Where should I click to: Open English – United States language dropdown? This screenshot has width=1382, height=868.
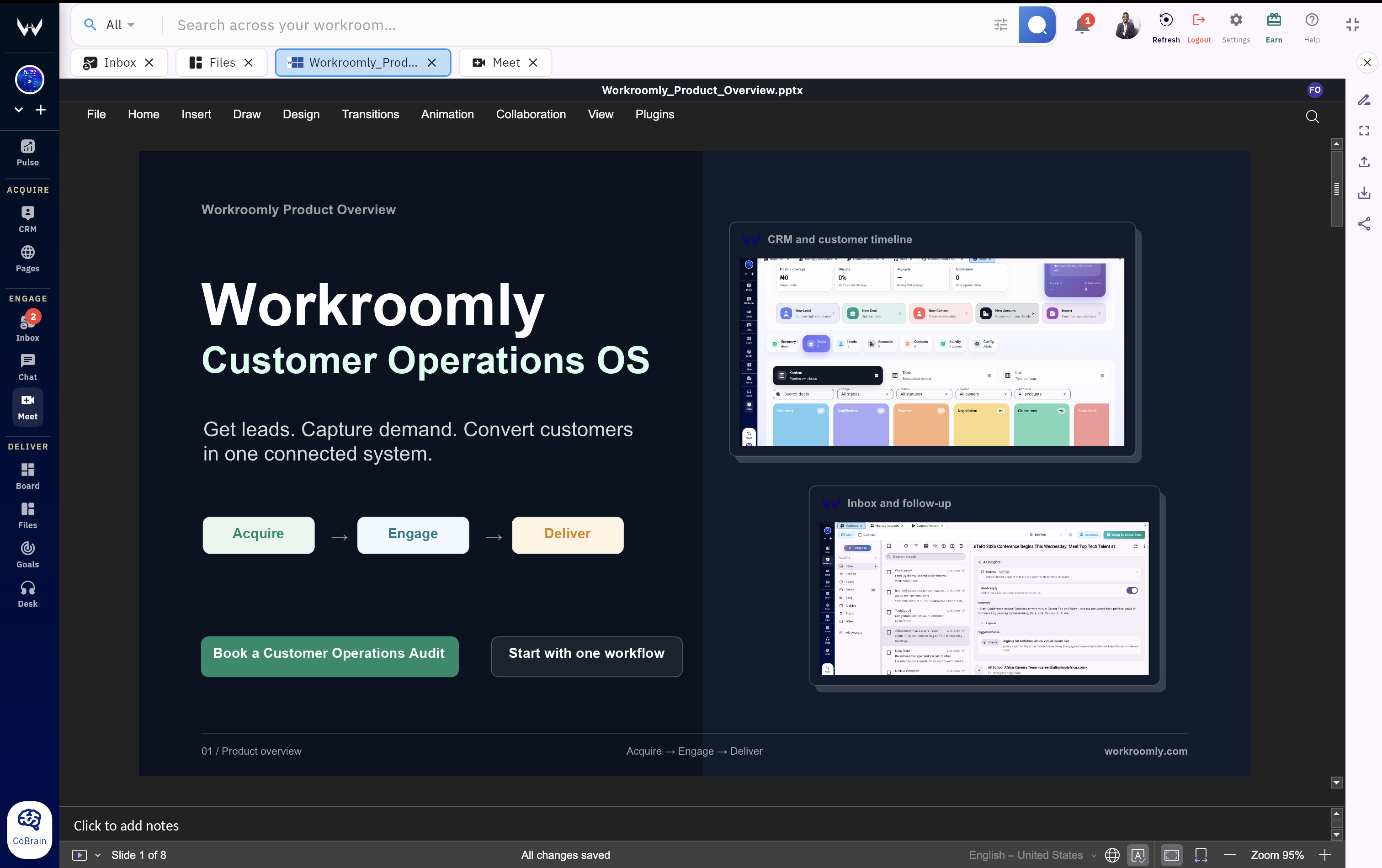[1032, 855]
